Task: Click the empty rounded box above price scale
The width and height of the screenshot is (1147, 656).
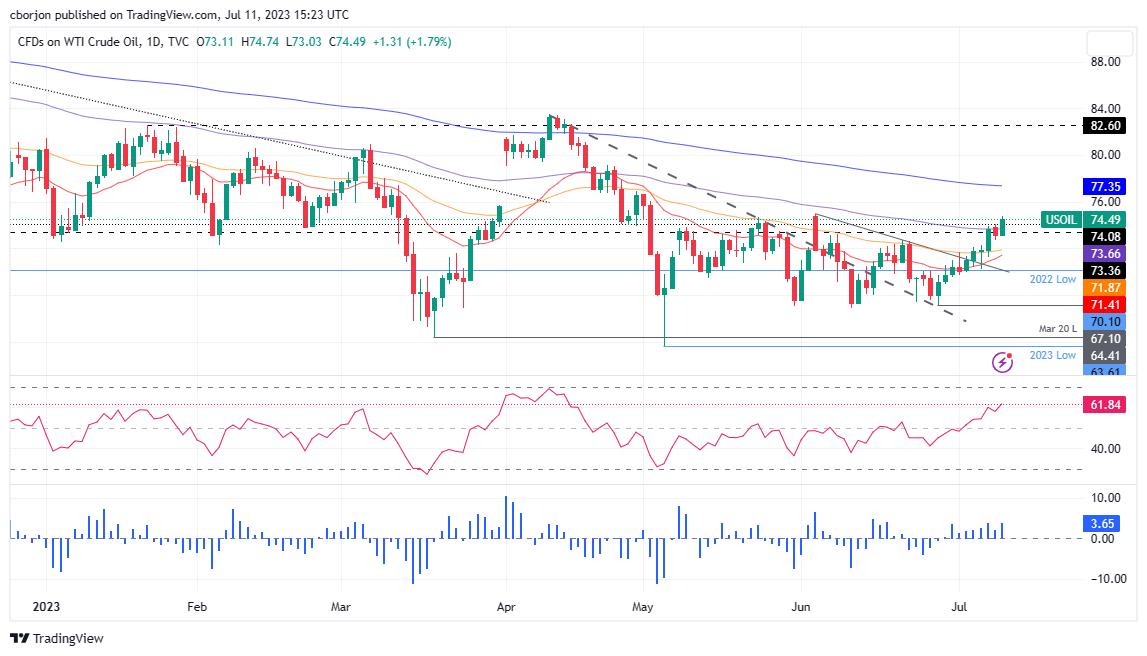Action: (1110, 45)
